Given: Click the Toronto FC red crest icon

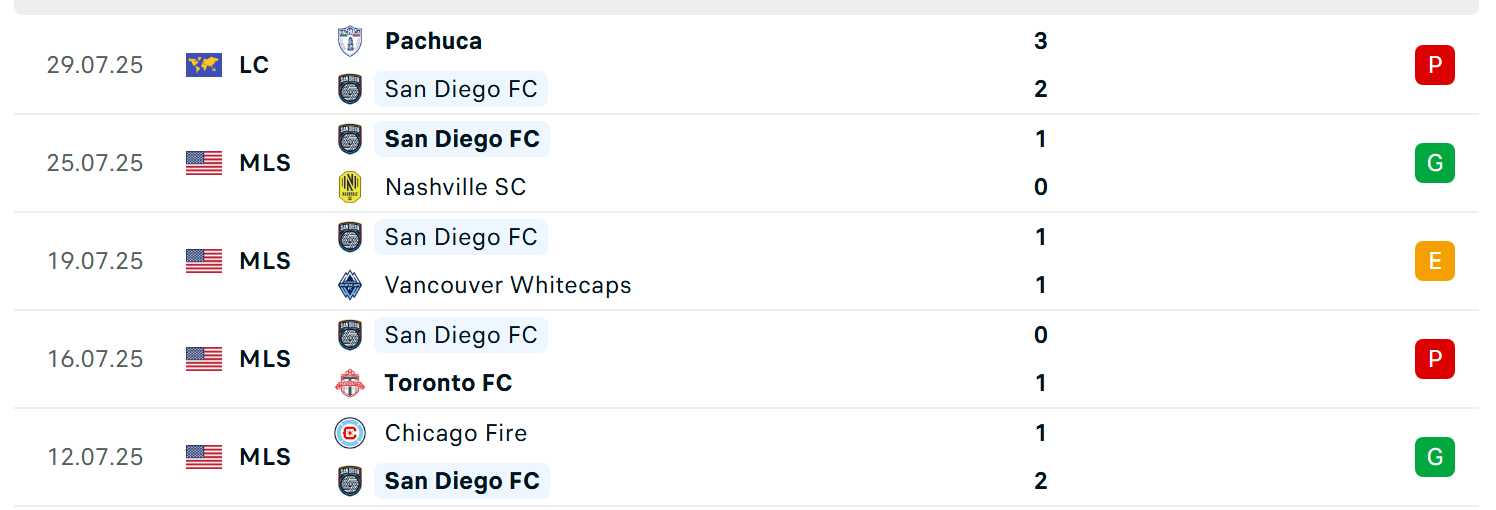Looking at the screenshot, I should [349, 383].
